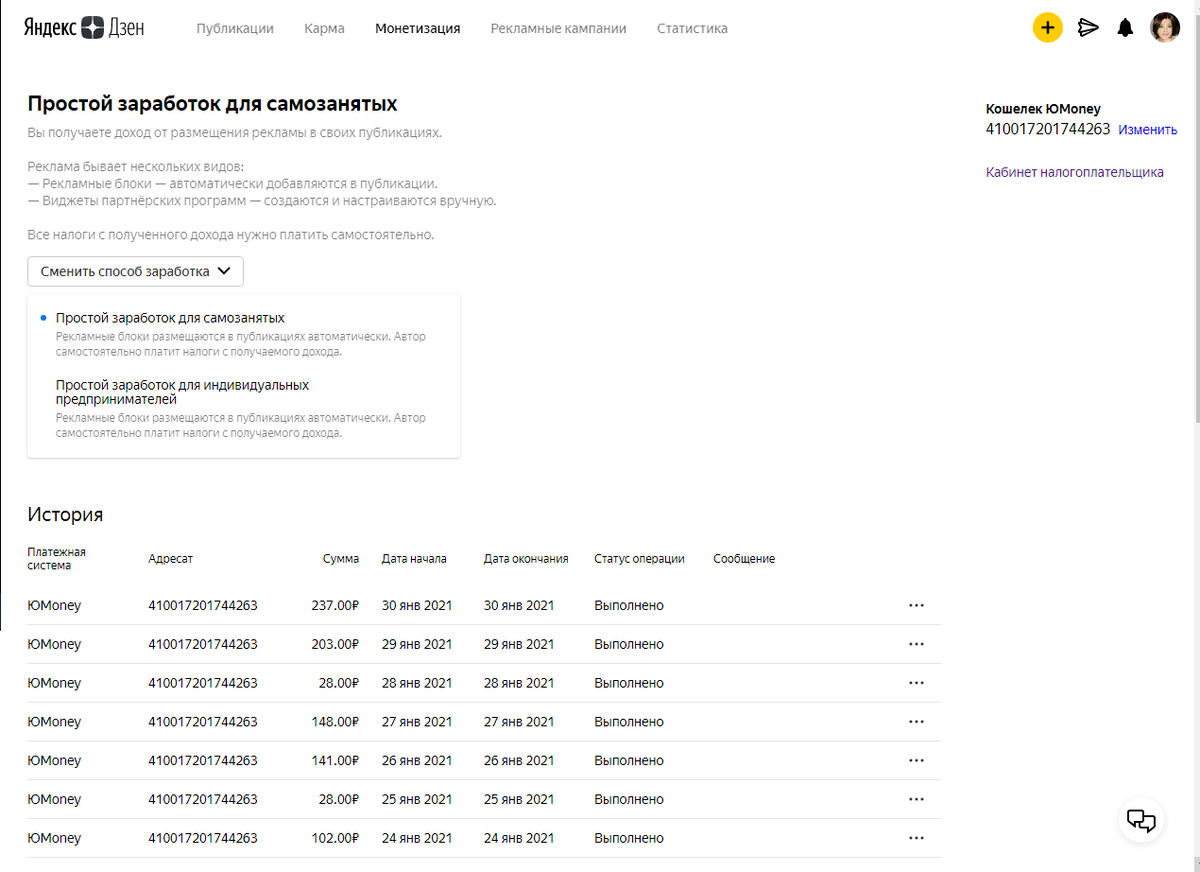This screenshot has width=1200, height=872.
Task: Open options for the 25 янв 2021 row
Action: click(916, 799)
